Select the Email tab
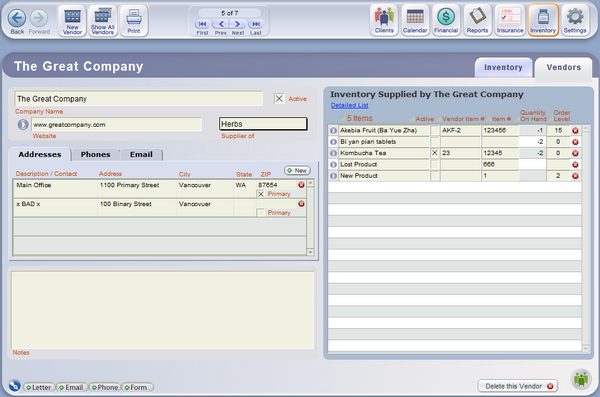Screen dimensions: 600x397 [x=141, y=154]
